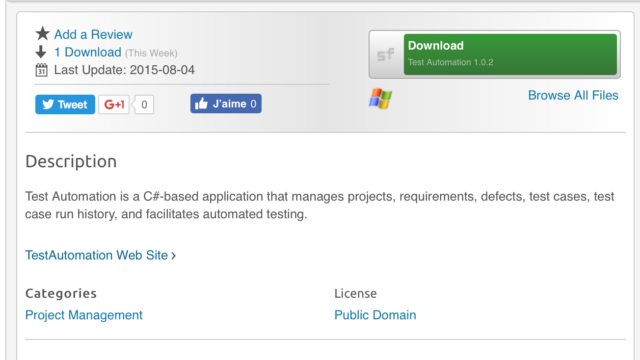Open the Public Domain license link

tap(375, 315)
